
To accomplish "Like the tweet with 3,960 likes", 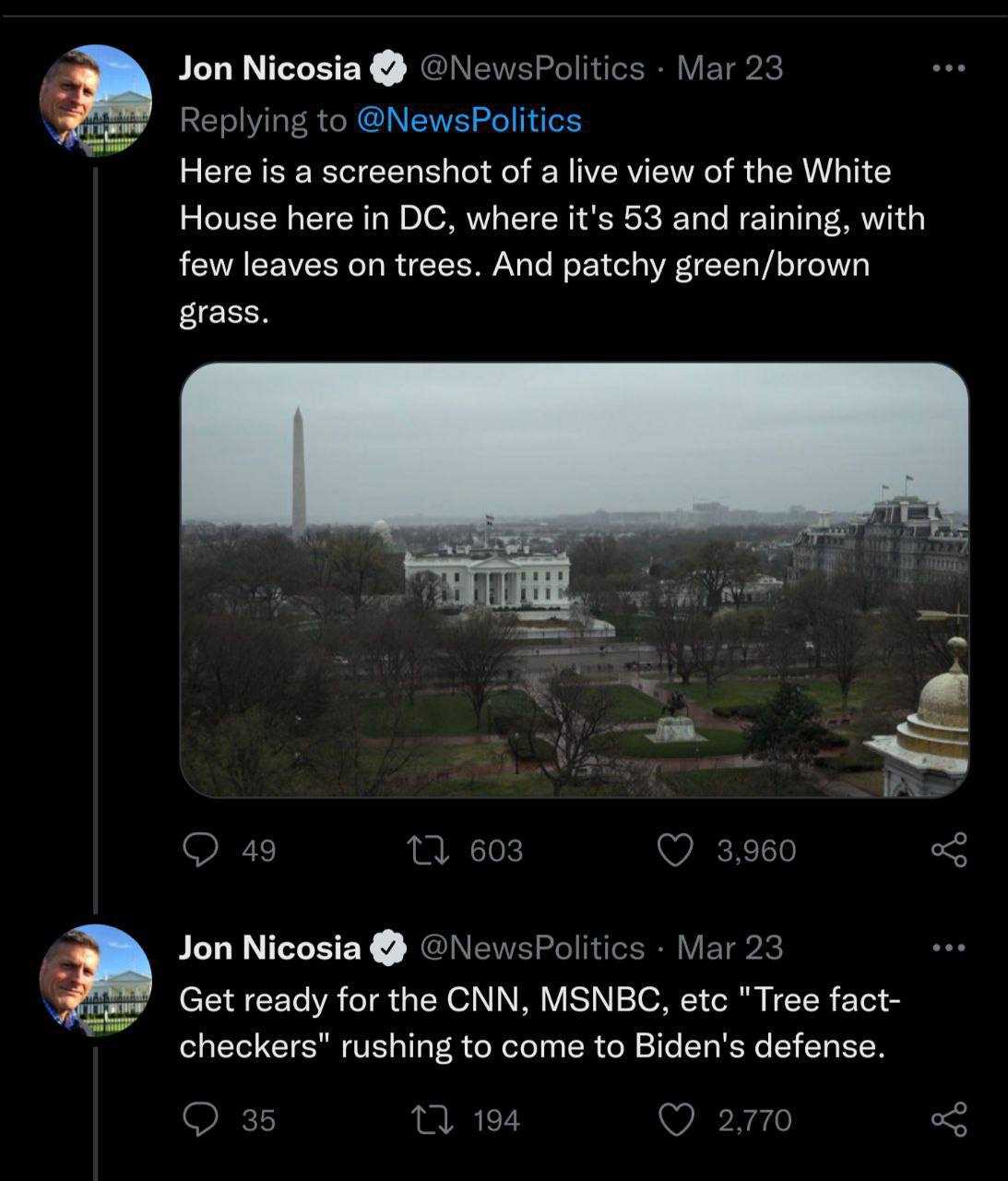I will [x=675, y=850].
